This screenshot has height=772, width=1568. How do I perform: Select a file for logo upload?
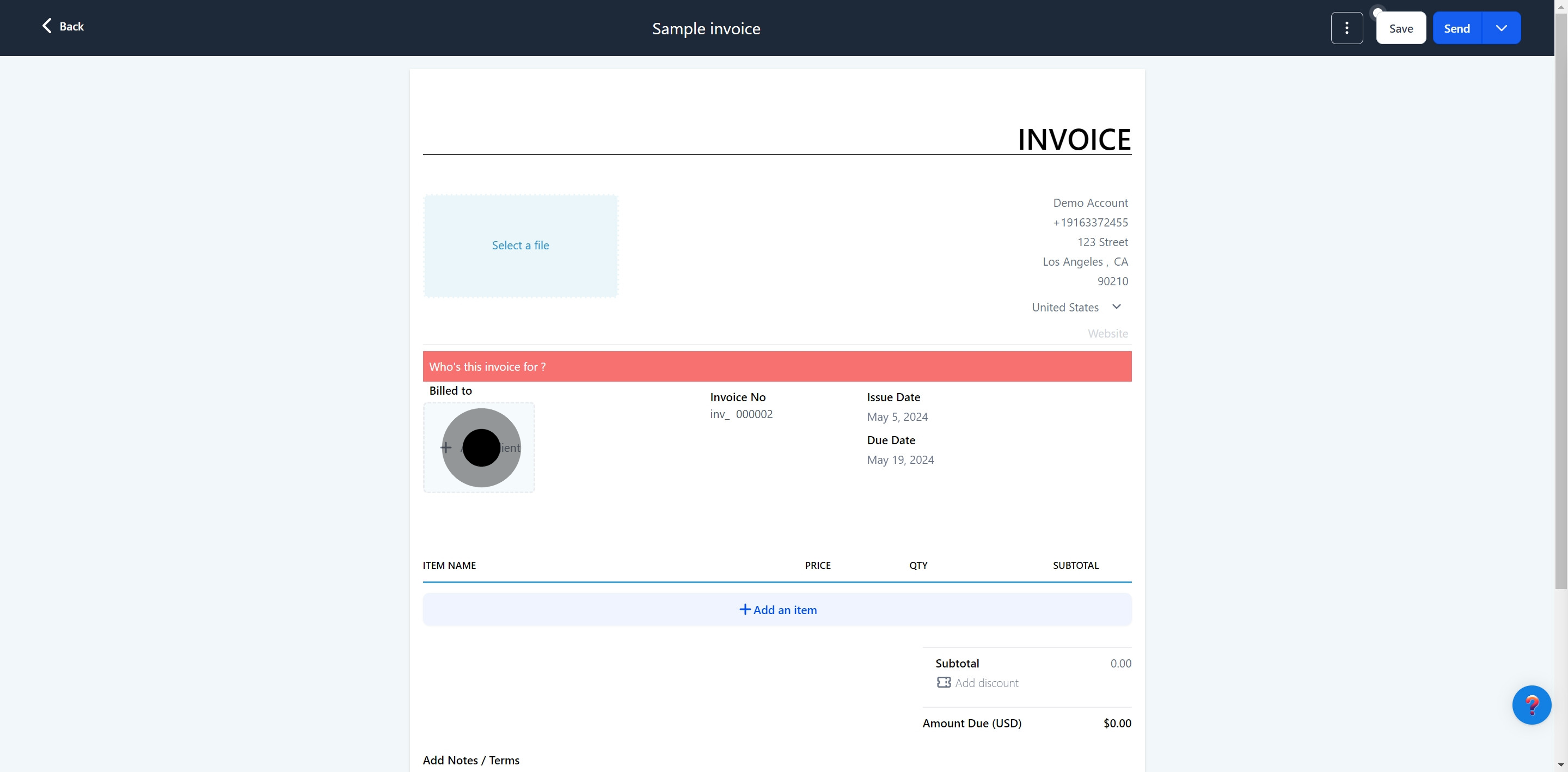pyautogui.click(x=520, y=246)
